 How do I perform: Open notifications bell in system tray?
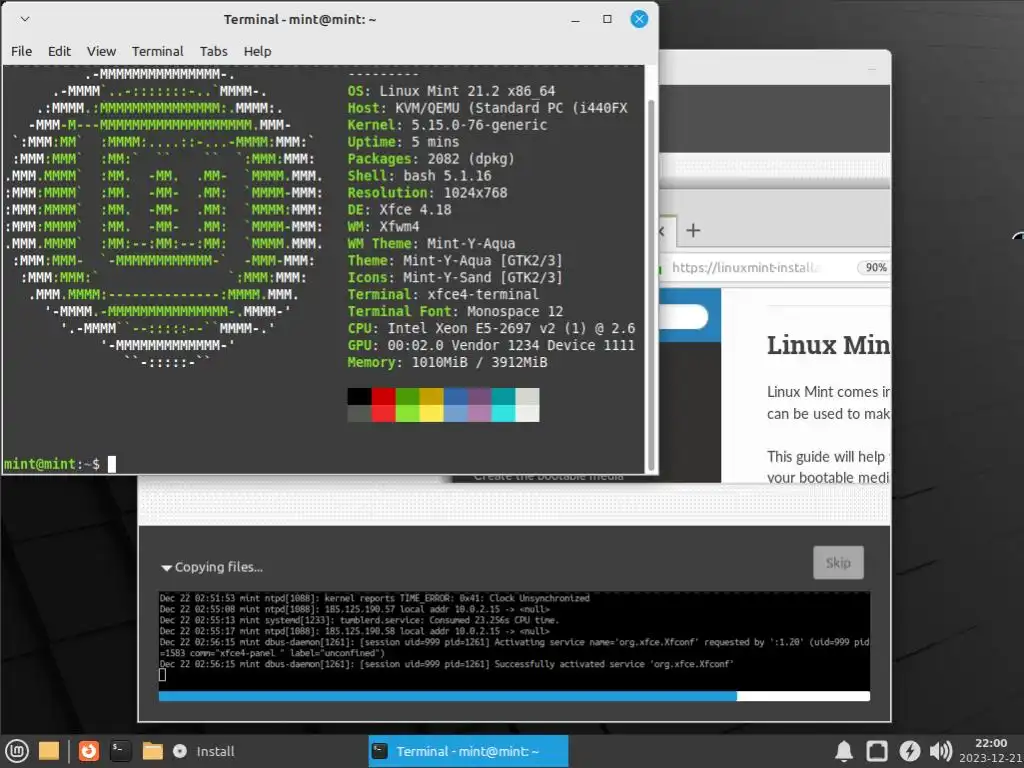pos(844,751)
